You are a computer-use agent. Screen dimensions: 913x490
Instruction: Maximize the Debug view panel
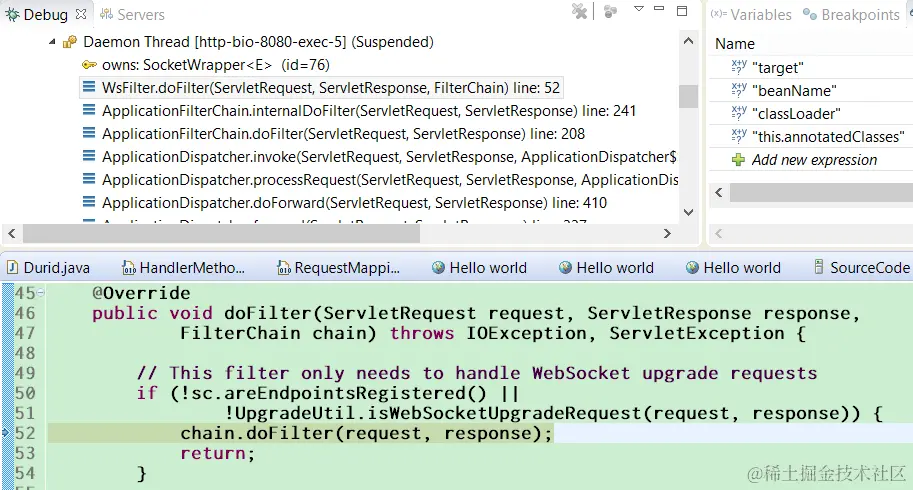click(x=682, y=10)
